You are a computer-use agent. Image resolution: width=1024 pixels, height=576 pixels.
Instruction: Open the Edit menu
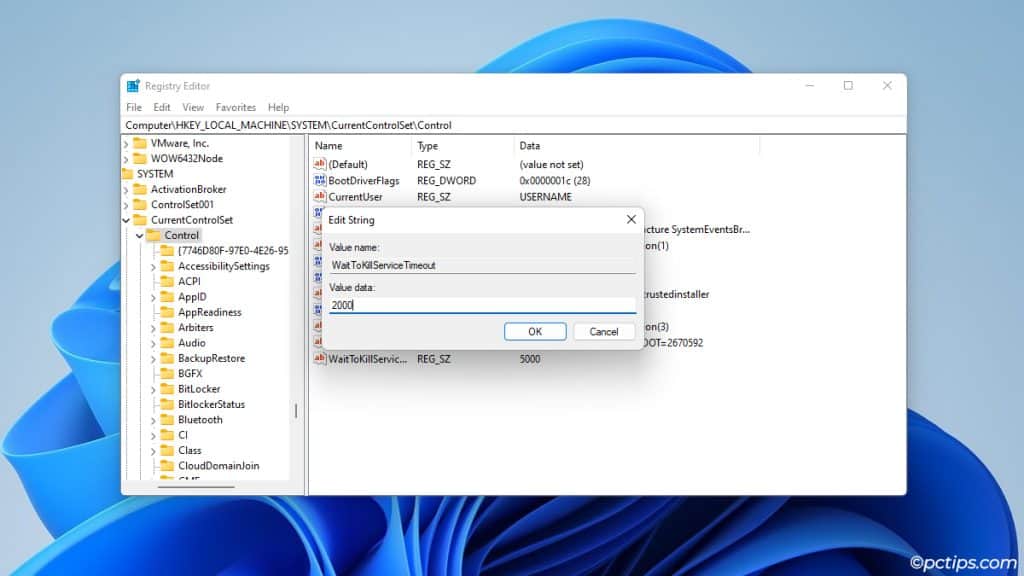tap(162, 107)
